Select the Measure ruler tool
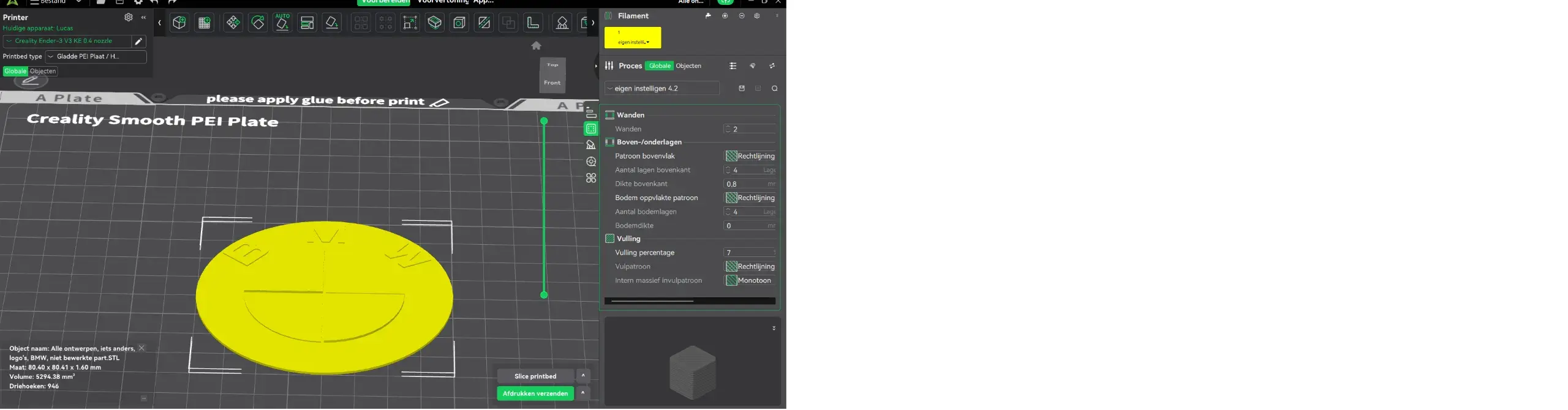 [x=533, y=23]
